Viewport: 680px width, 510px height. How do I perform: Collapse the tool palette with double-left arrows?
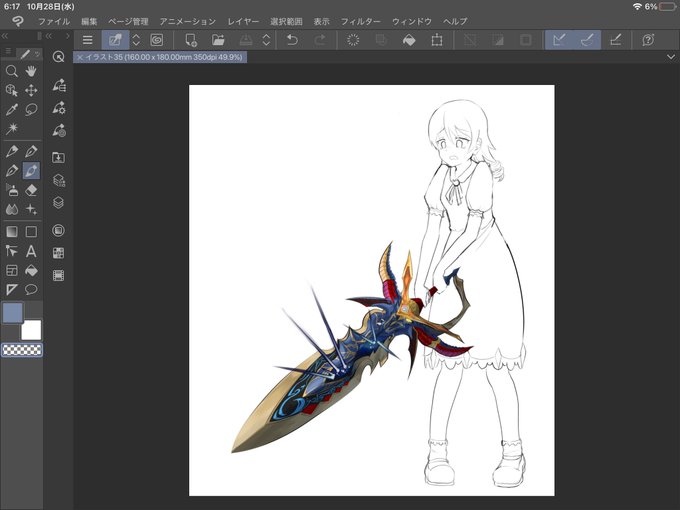click(x=5, y=36)
